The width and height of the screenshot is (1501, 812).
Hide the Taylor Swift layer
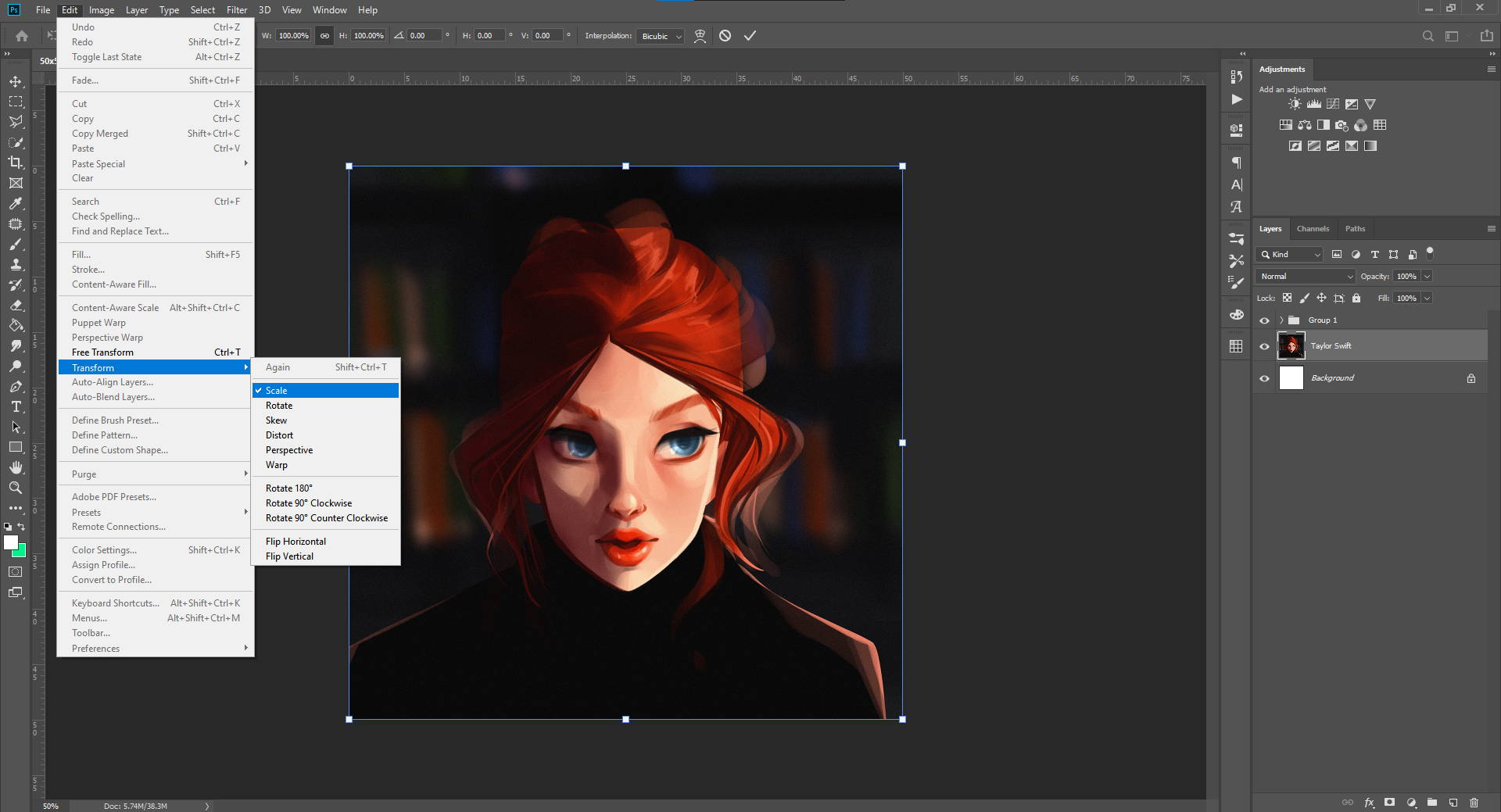point(1264,346)
